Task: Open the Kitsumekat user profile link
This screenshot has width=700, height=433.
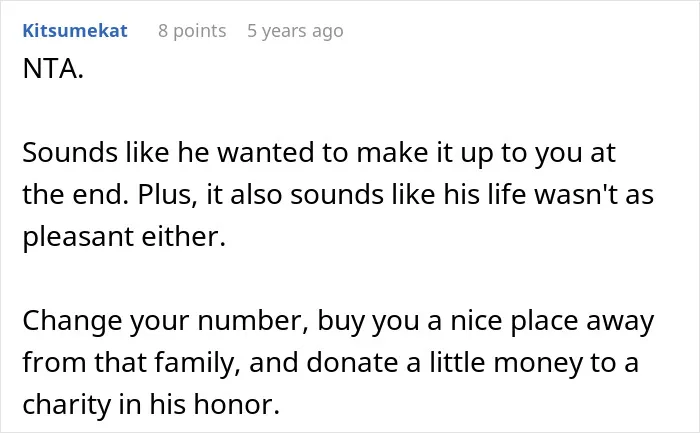Action: pyautogui.click(x=75, y=31)
